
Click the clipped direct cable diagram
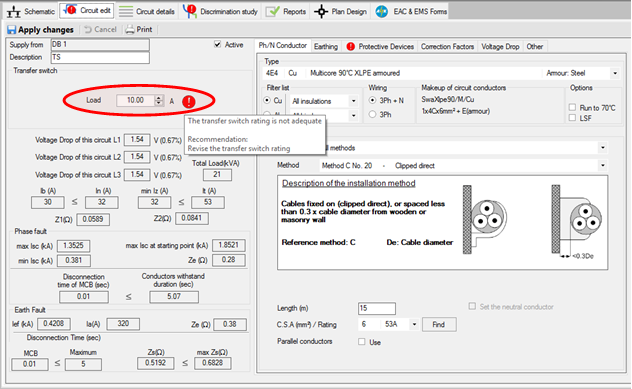coord(485,220)
